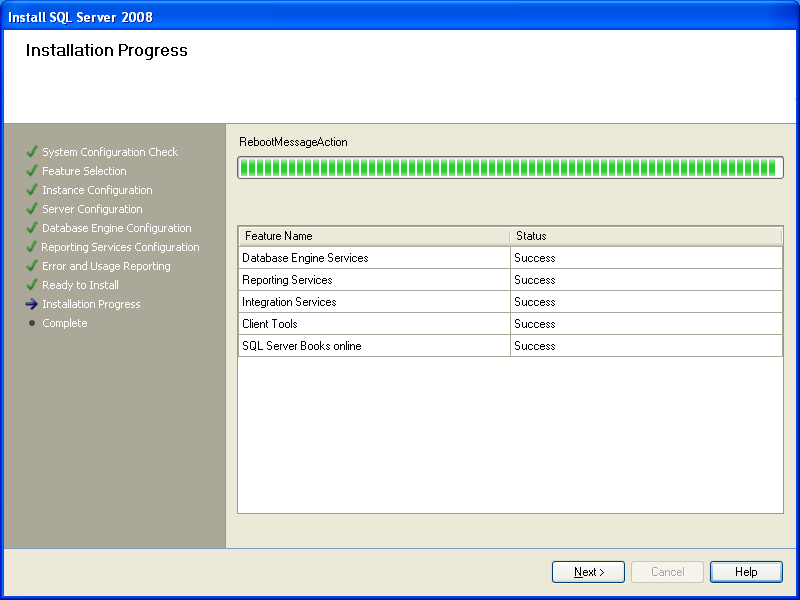This screenshot has width=800, height=600.
Task: Click the checkmark beside Ready to Install
Action: pyautogui.click(x=32, y=284)
